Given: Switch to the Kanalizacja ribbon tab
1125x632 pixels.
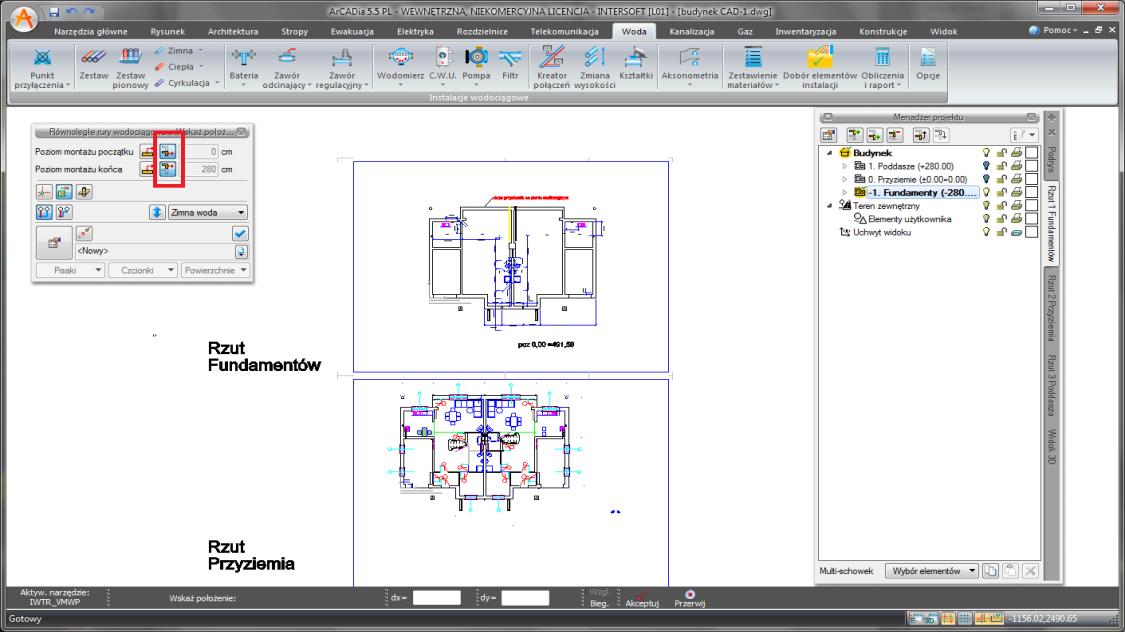Looking at the screenshot, I should [x=692, y=32].
